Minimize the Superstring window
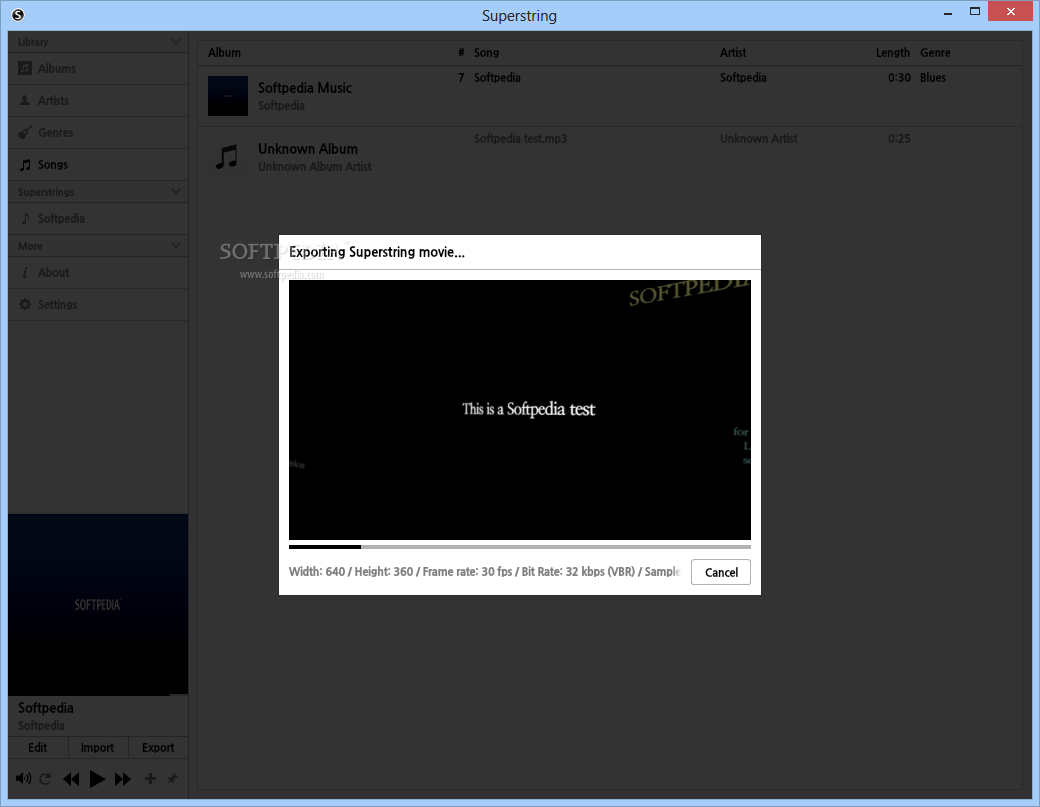1040x807 pixels. point(948,13)
